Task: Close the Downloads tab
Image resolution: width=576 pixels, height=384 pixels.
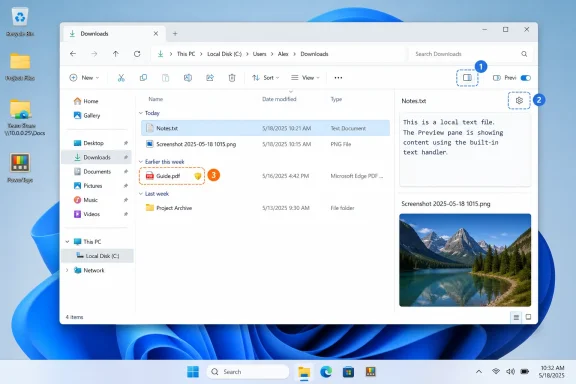Action: pyautogui.click(x=156, y=33)
